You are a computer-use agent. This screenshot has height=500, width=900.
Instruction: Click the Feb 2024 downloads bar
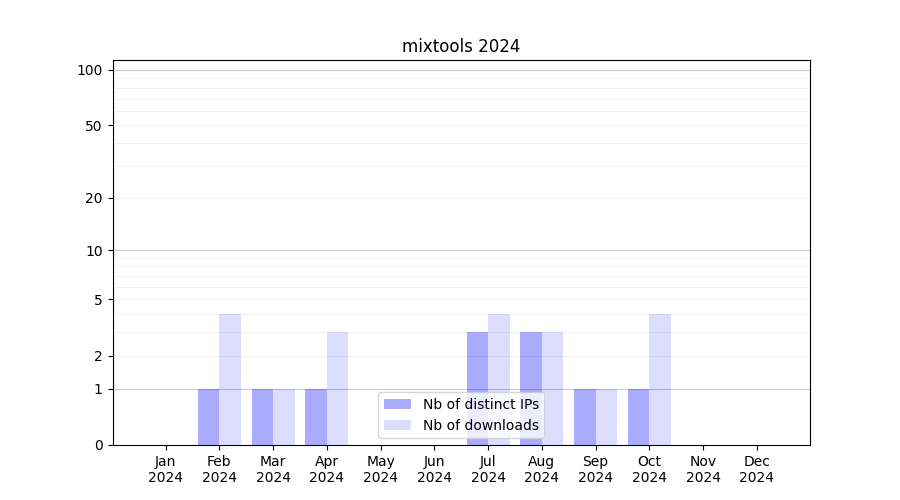tap(230, 379)
